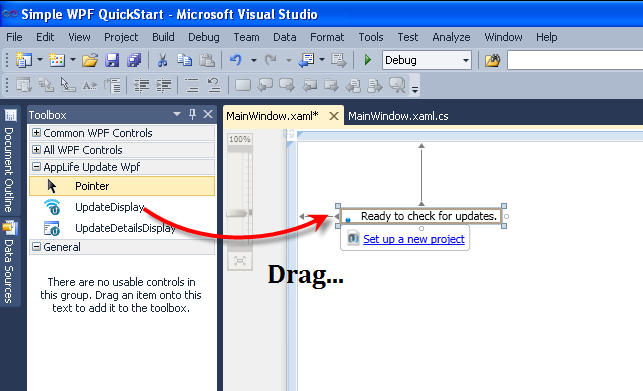
Task: Adjust the designer zoom slider
Action: [x=239, y=213]
